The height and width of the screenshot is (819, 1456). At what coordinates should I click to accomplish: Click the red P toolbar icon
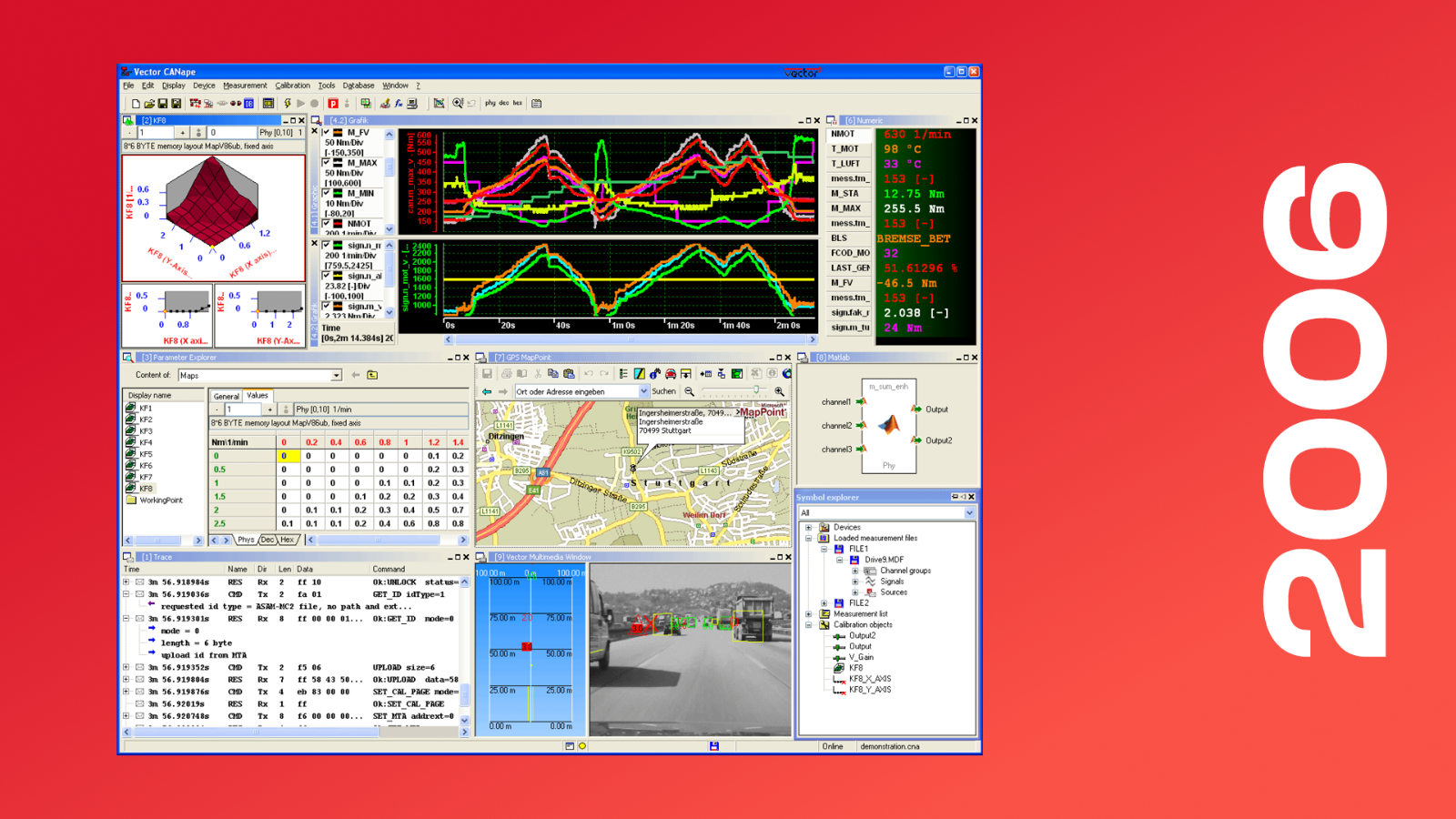(333, 104)
